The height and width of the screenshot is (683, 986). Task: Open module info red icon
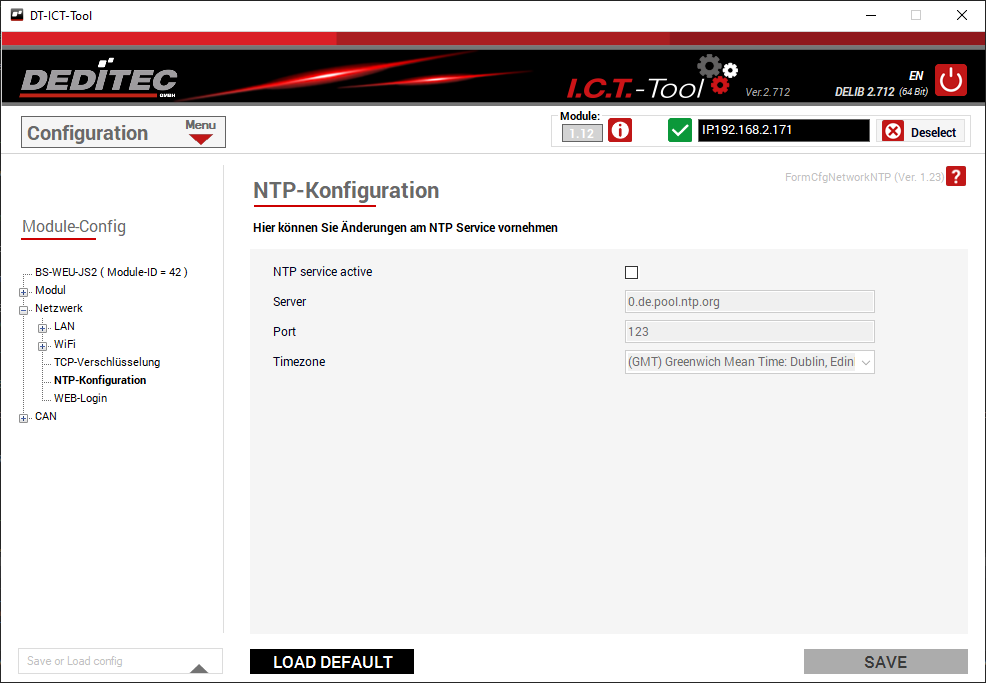[x=620, y=131]
